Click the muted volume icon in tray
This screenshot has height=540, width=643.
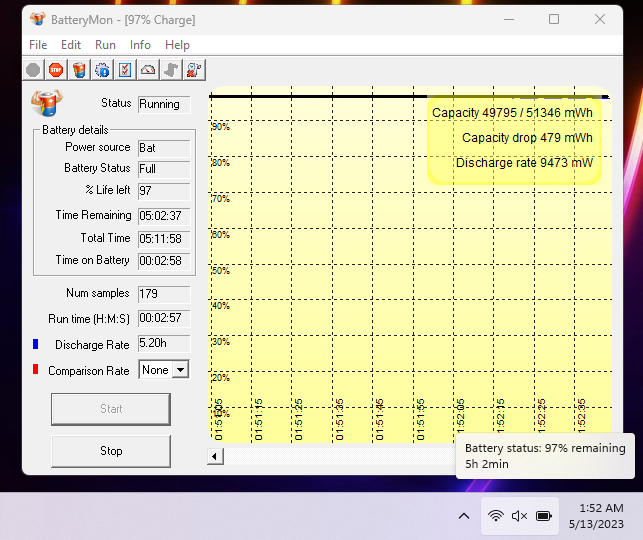point(519,516)
